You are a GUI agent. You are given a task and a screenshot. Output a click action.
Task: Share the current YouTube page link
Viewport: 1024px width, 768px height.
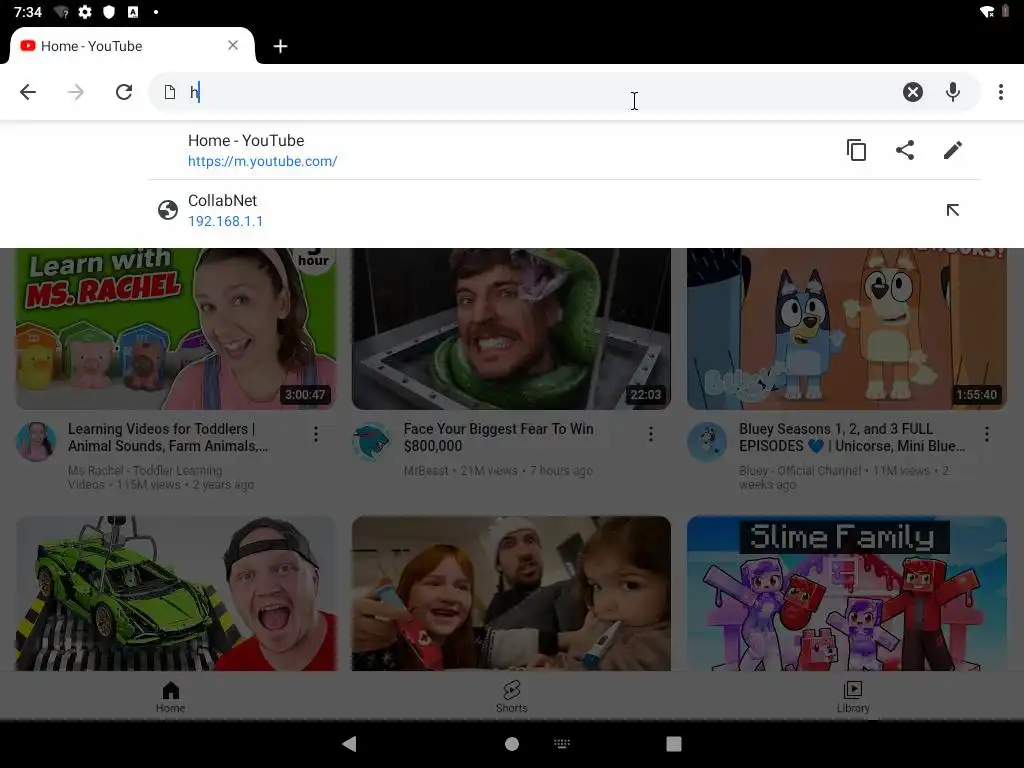pos(904,150)
